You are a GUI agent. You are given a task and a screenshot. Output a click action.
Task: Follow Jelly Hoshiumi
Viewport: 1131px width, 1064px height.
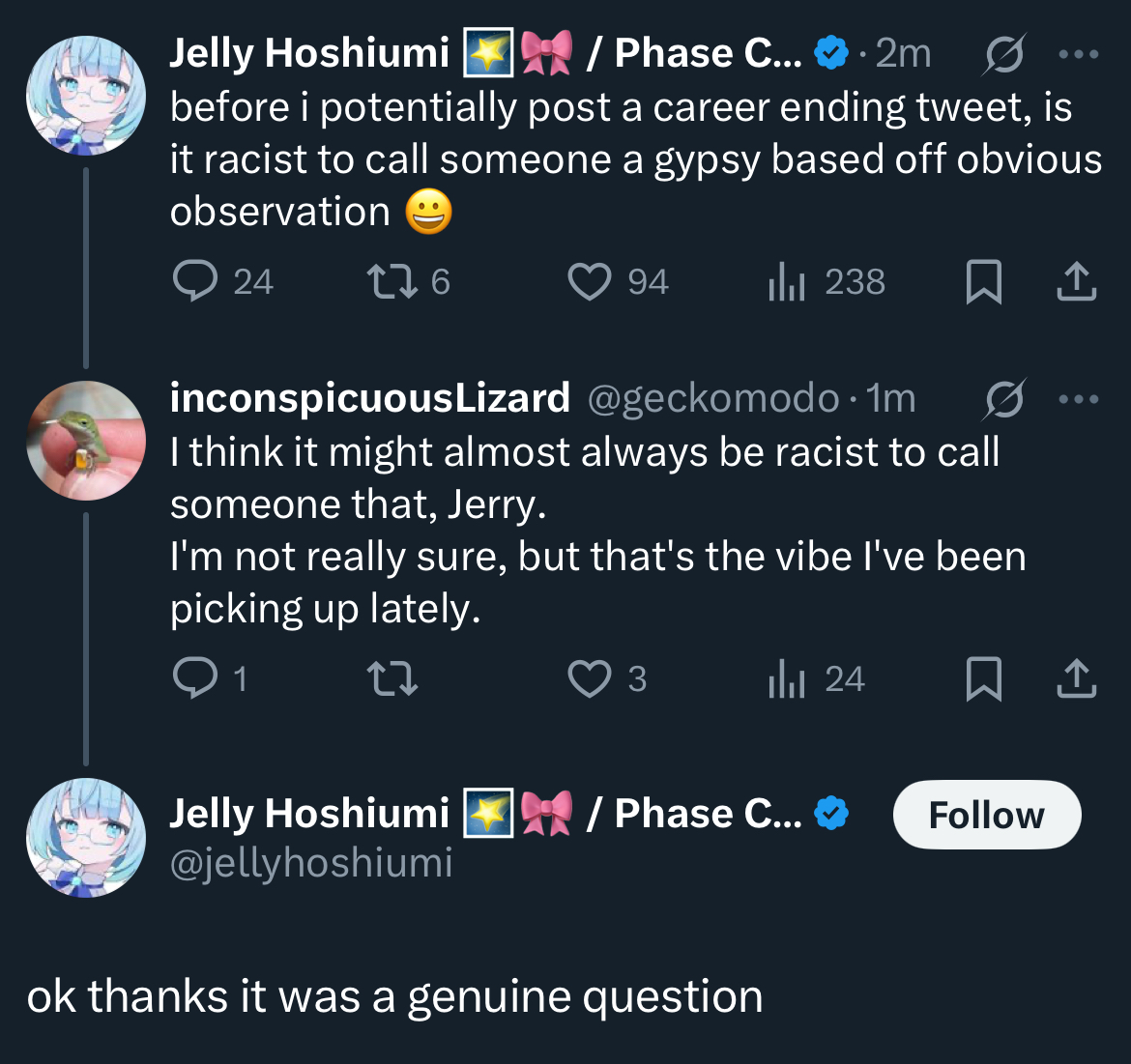pos(986,815)
